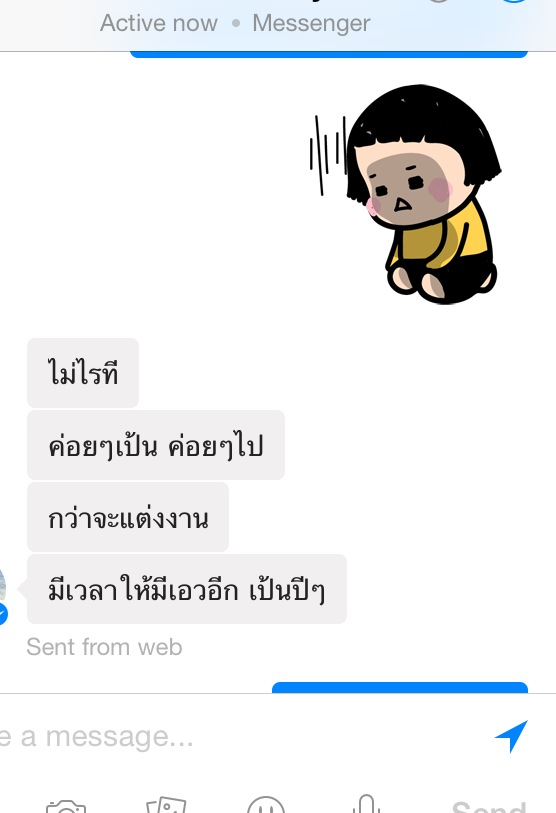
Task: Open the camera icon
Action: coord(65,806)
